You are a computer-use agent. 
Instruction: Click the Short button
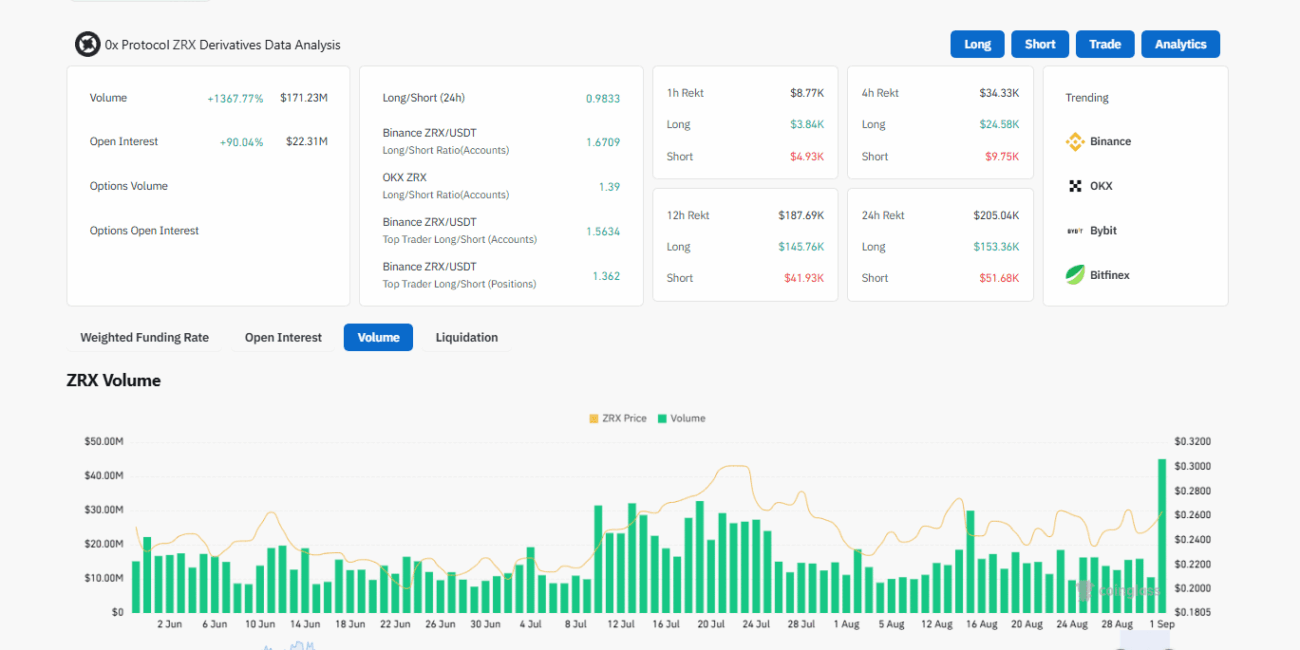click(1040, 44)
